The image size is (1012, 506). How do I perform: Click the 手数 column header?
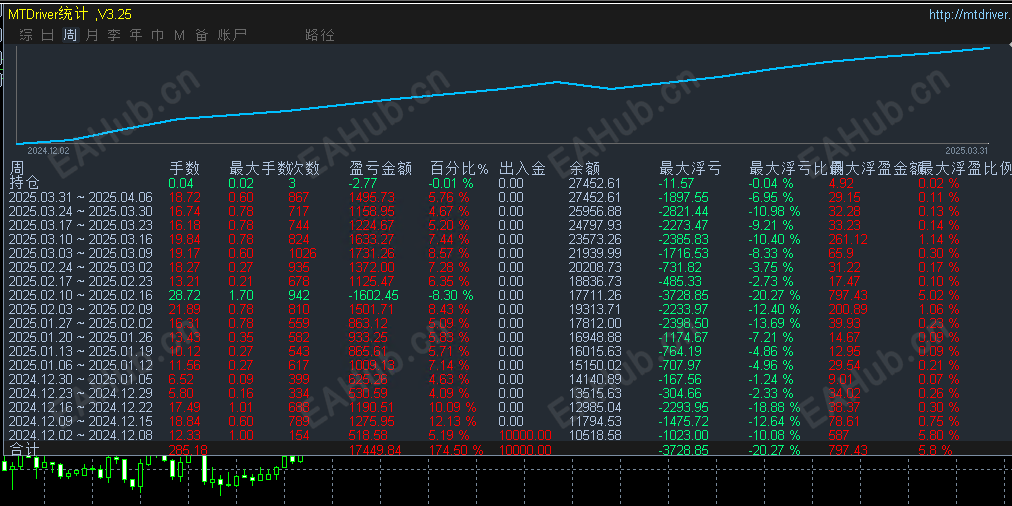(185, 169)
